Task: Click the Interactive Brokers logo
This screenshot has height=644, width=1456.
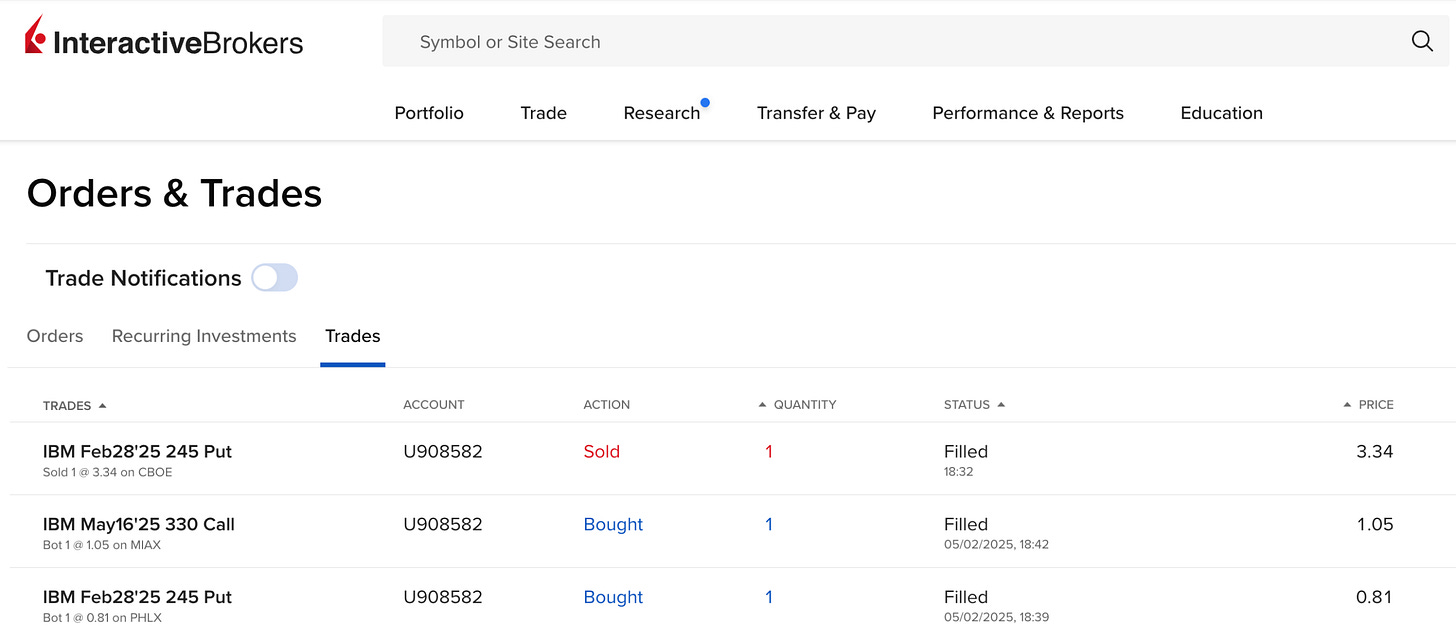Action: [x=164, y=38]
